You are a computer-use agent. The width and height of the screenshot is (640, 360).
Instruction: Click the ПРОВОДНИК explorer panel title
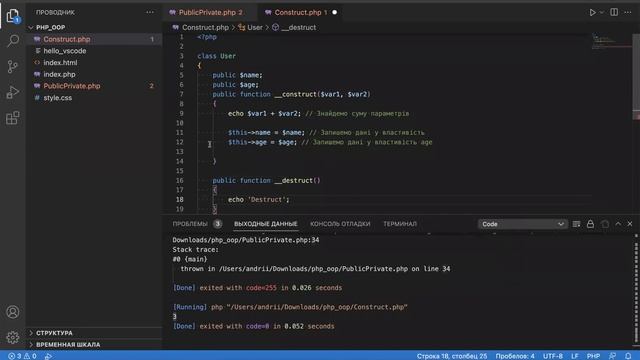point(55,12)
